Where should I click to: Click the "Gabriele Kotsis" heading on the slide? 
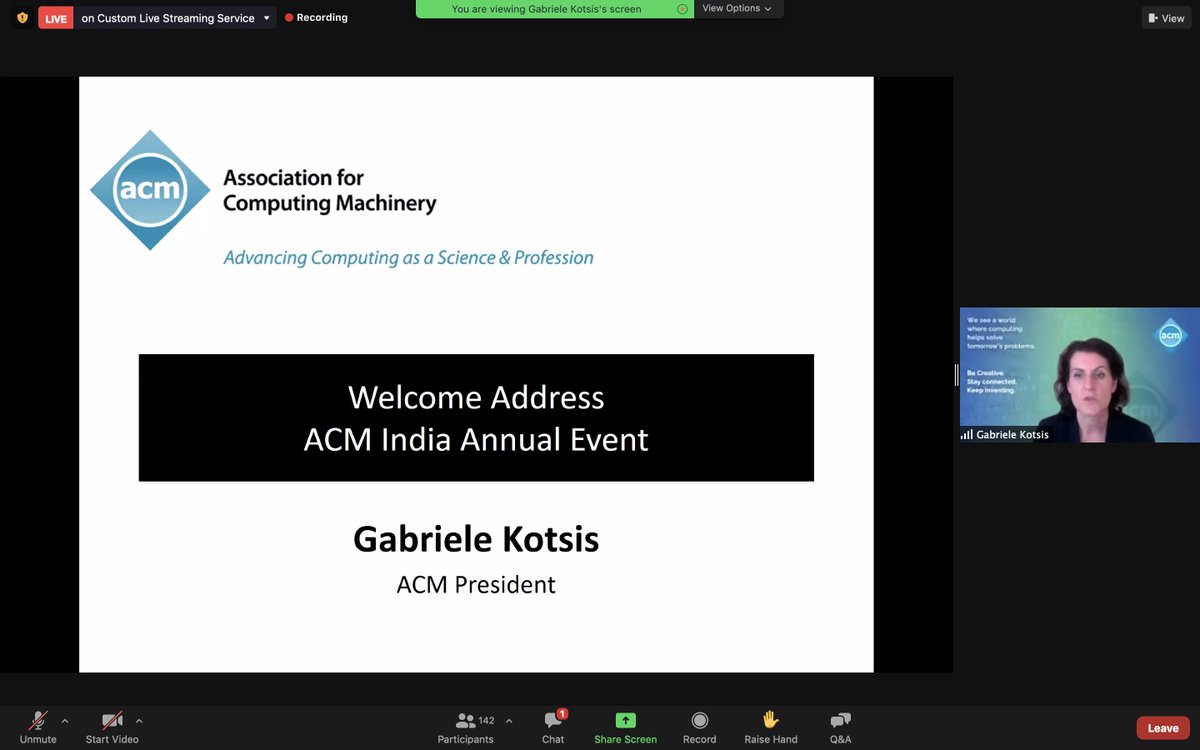[x=476, y=539]
